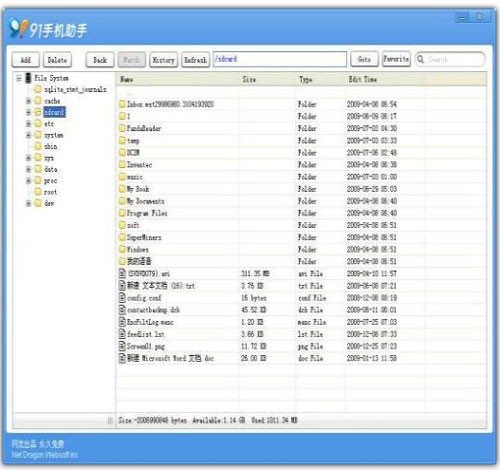
Task: Click the '16 bytes' size cell
Action: click(x=254, y=298)
